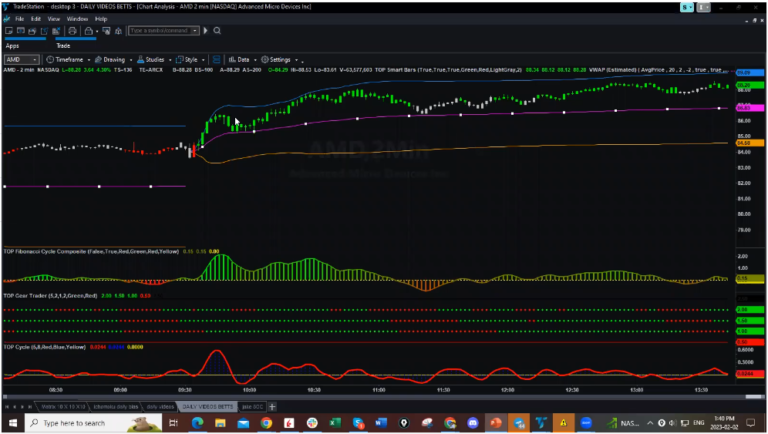Image resolution: width=768 pixels, height=434 pixels.
Task: Click the print icon in the top toolbar
Action: pyautogui.click(x=73, y=31)
